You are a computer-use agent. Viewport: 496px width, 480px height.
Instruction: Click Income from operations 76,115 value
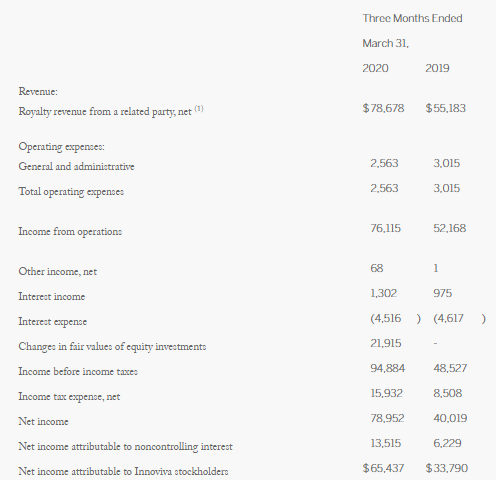385,228
